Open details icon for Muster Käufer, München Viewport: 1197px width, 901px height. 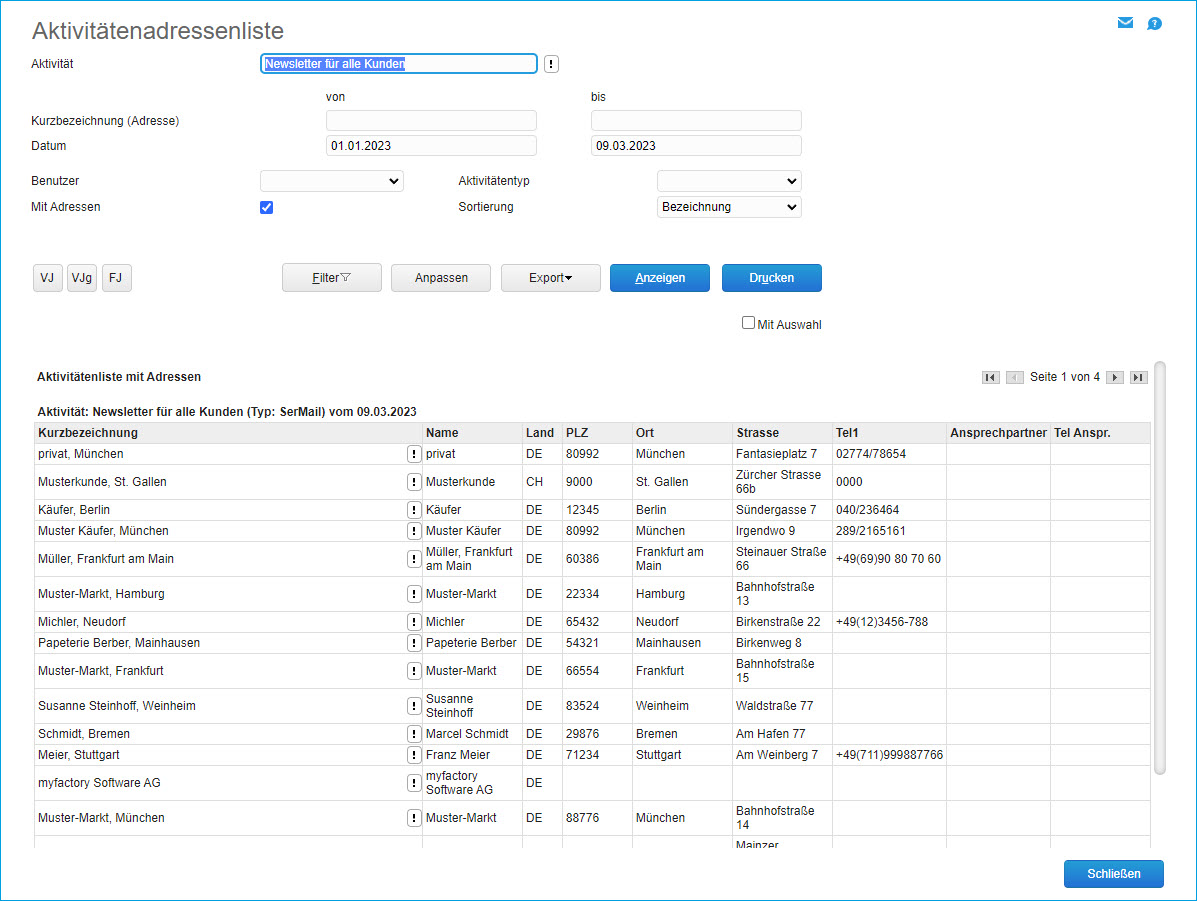click(x=414, y=531)
